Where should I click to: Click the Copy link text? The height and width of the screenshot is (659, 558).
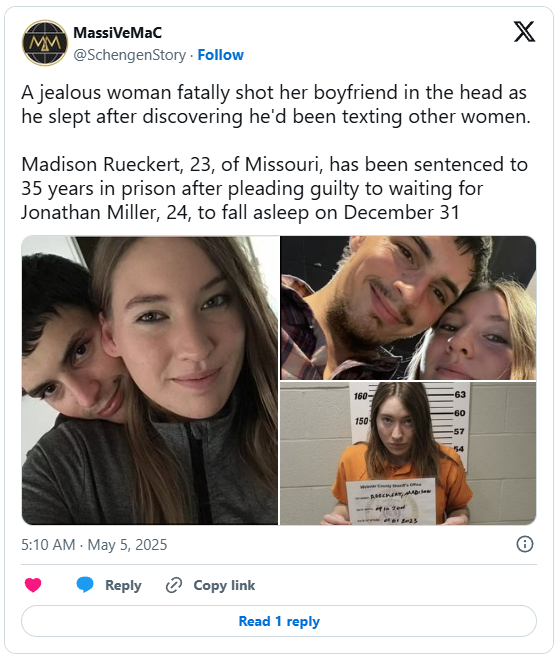click(x=224, y=585)
